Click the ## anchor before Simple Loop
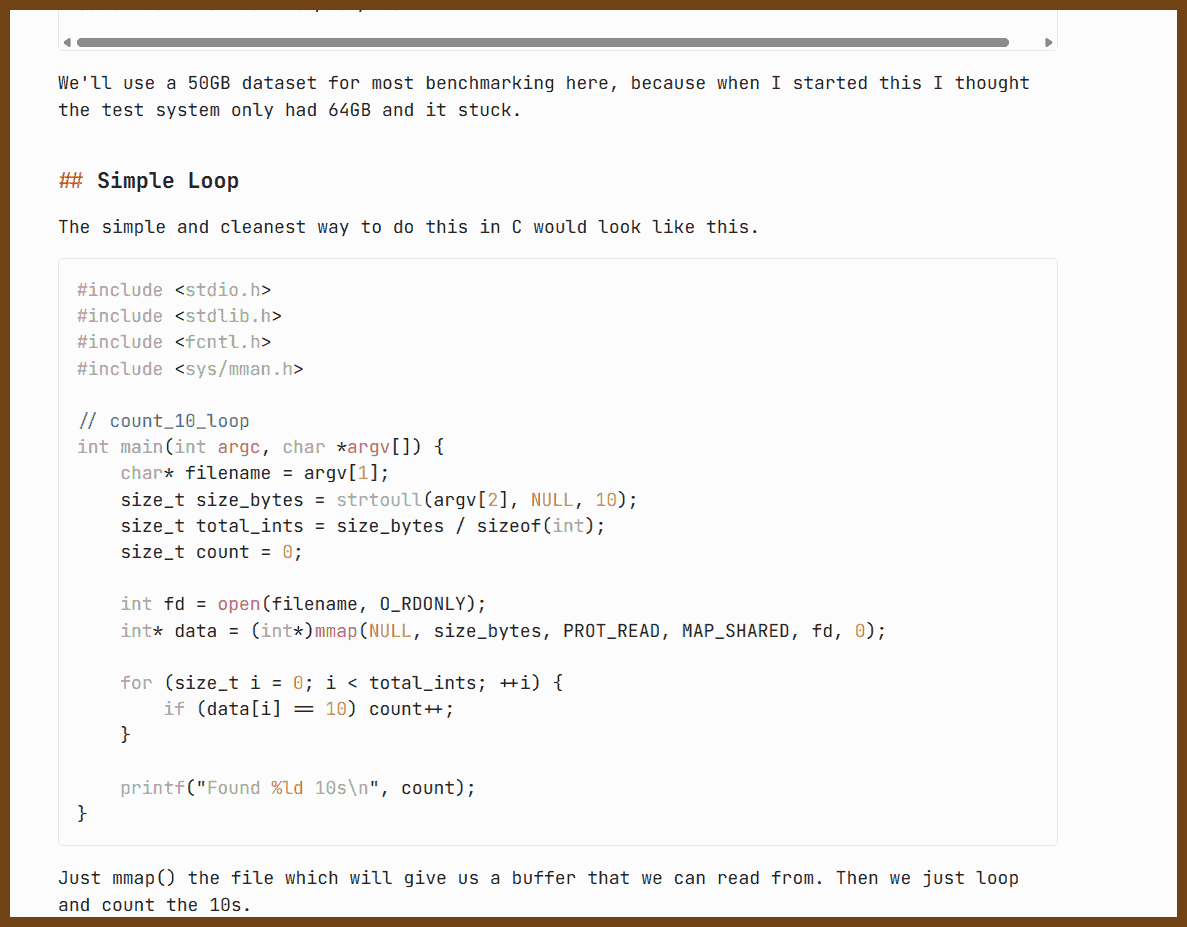Image resolution: width=1187 pixels, height=927 pixels. click(70, 181)
